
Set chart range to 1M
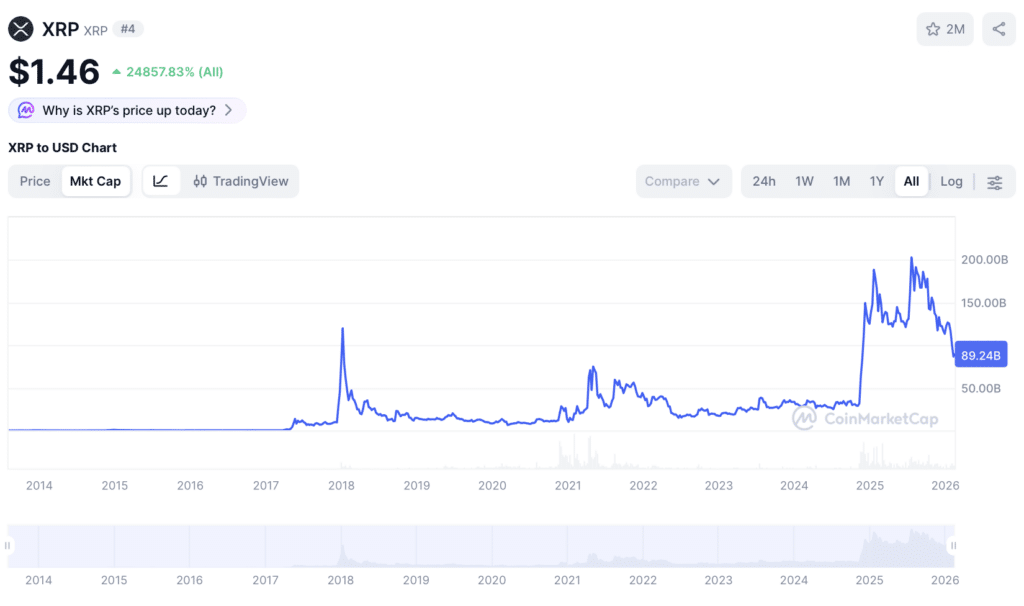[x=841, y=181]
